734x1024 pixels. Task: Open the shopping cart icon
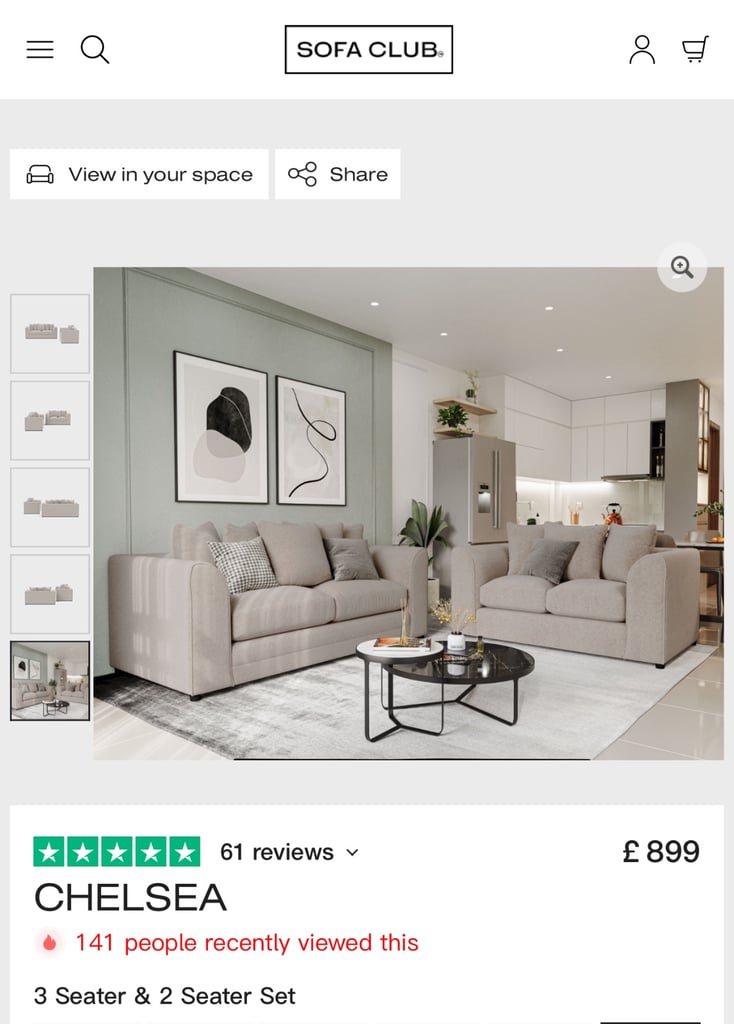click(x=695, y=50)
